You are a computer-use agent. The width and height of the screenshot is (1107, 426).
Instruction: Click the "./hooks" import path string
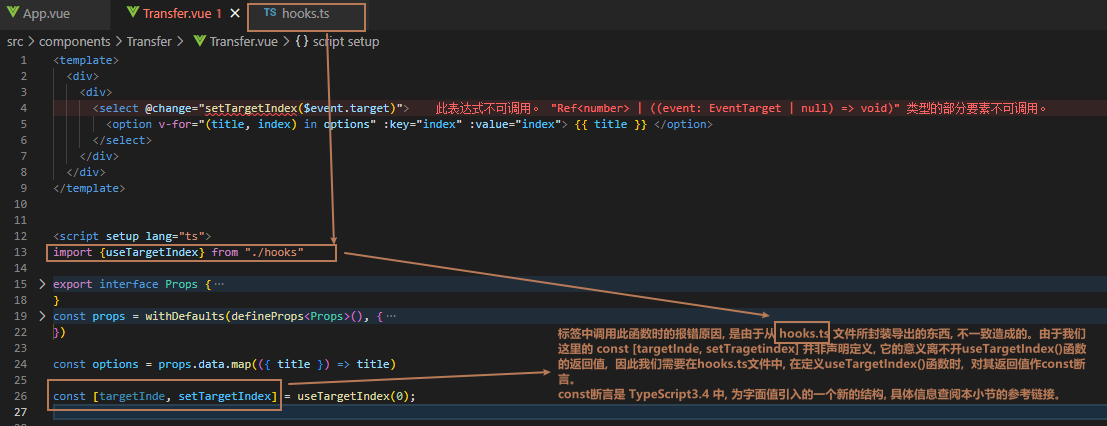click(273, 252)
